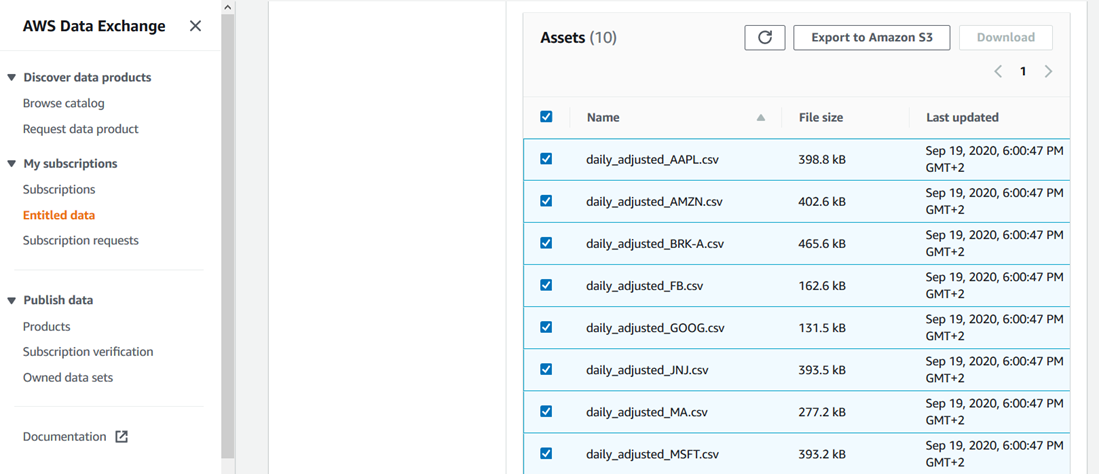Select daily_adjusted_JNJ.csv file name

pos(646,370)
